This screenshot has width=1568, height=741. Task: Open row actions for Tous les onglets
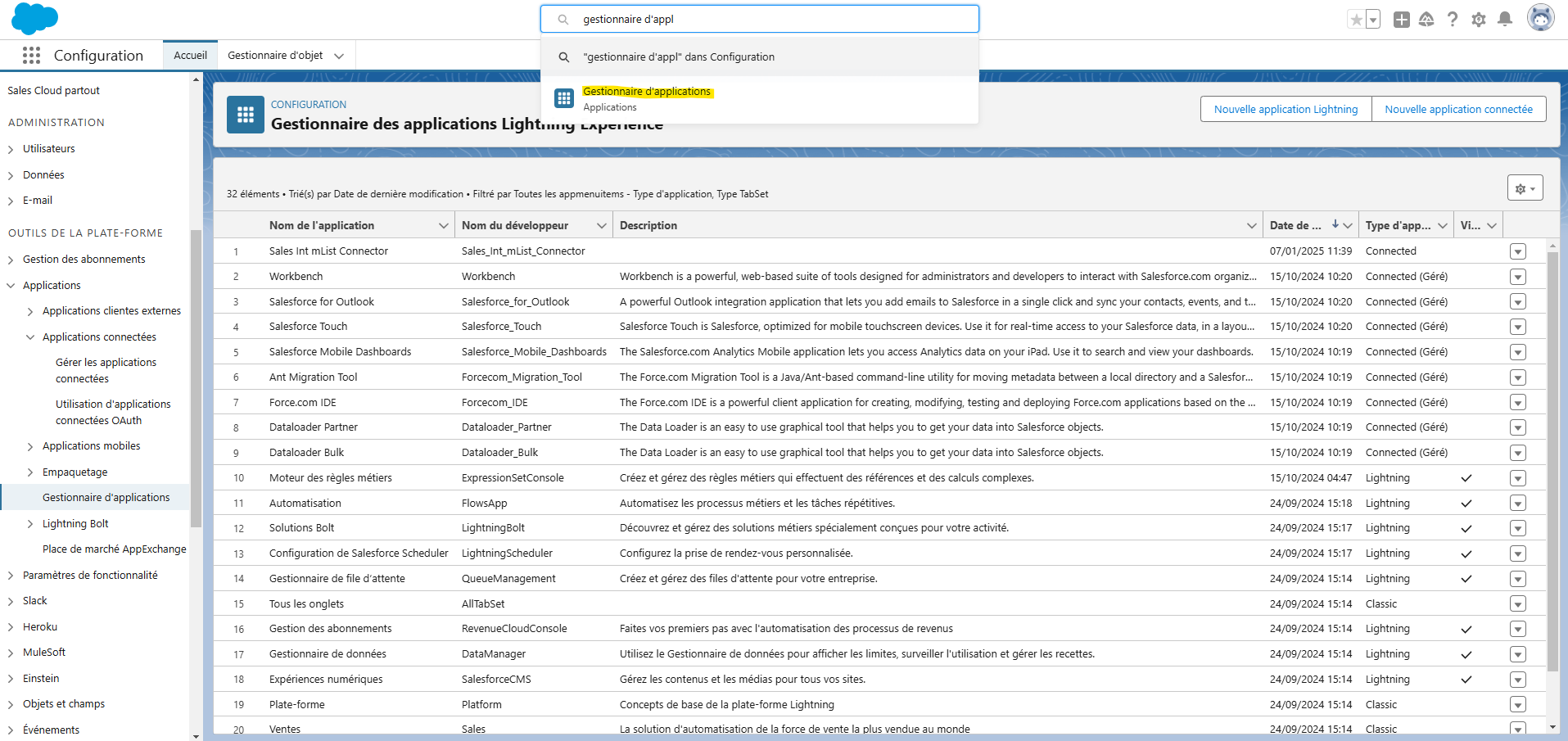click(1518, 604)
